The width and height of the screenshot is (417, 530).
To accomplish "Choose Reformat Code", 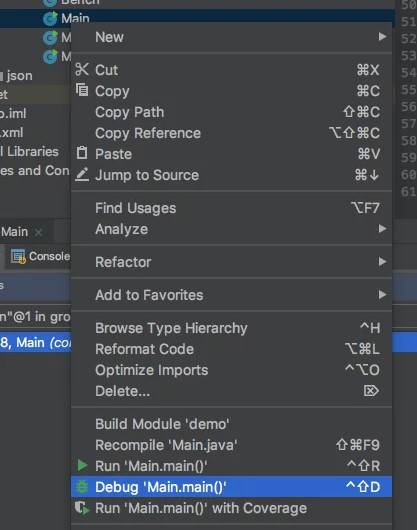I will (x=231, y=349).
